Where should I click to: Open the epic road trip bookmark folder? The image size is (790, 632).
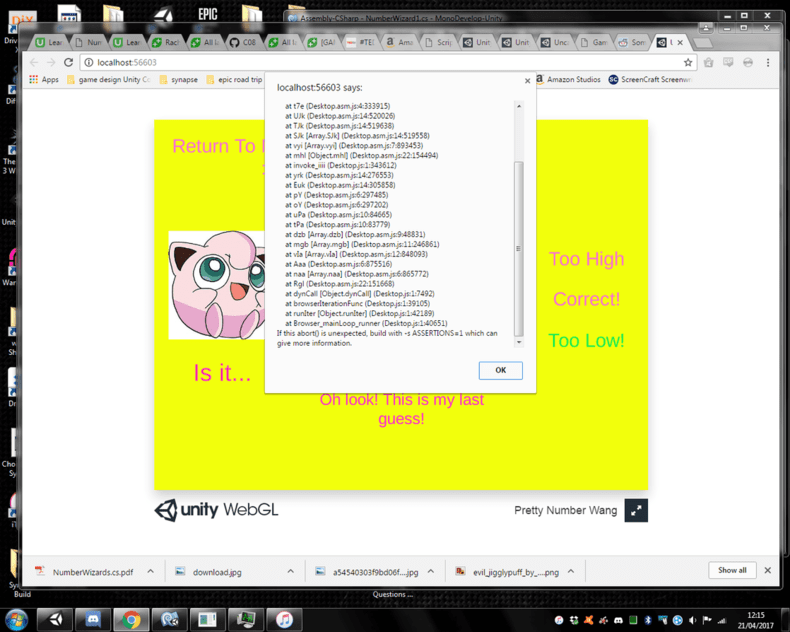[234, 80]
